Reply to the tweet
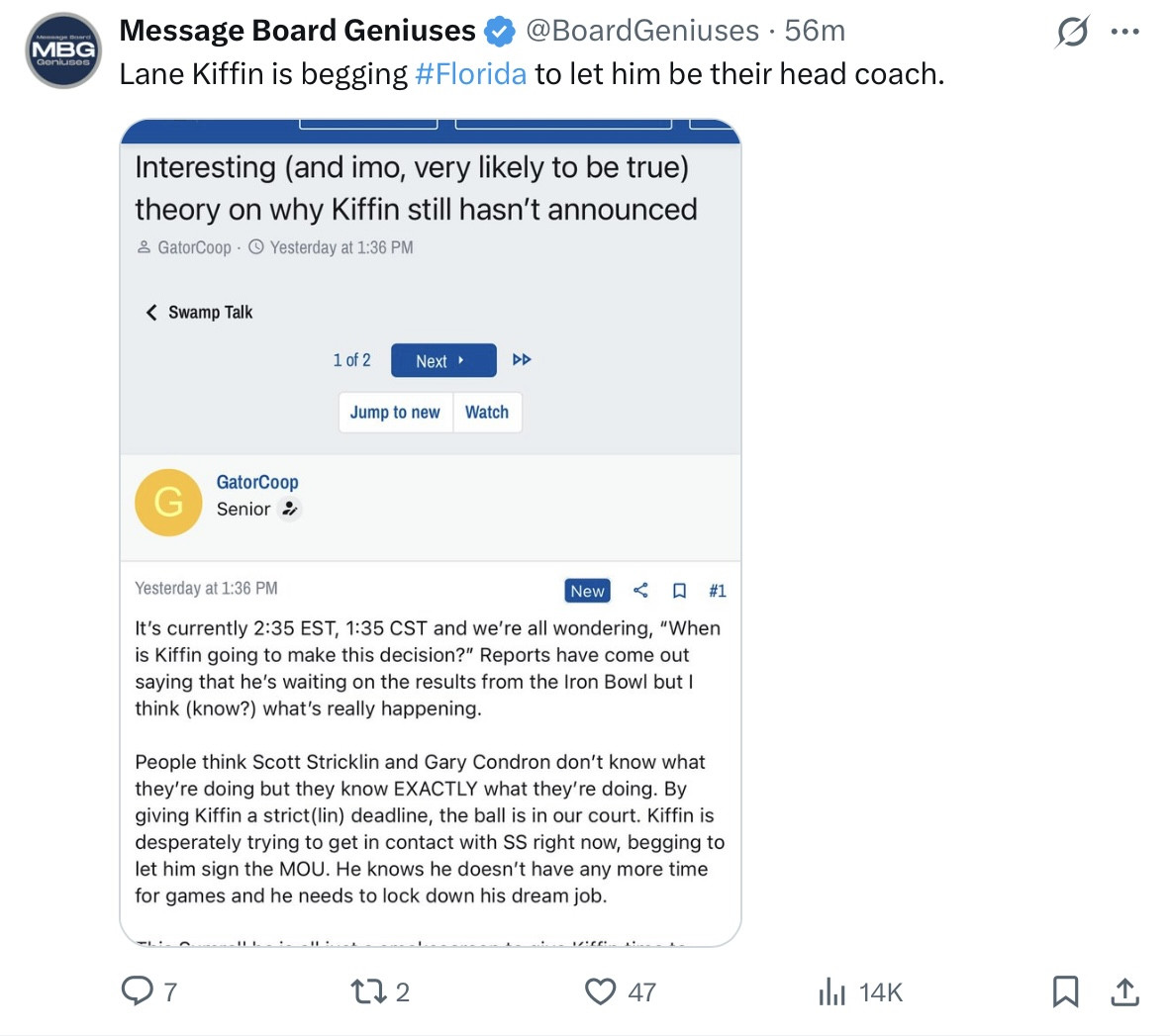Image resolution: width=1170 pixels, height=1036 pixels. (137, 990)
